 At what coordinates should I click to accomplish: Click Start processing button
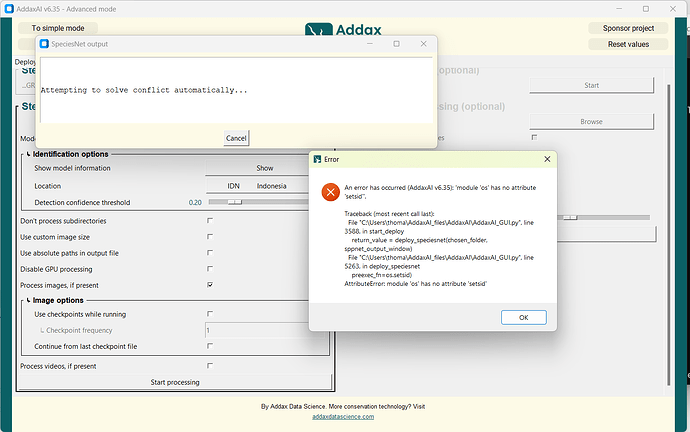(175, 382)
